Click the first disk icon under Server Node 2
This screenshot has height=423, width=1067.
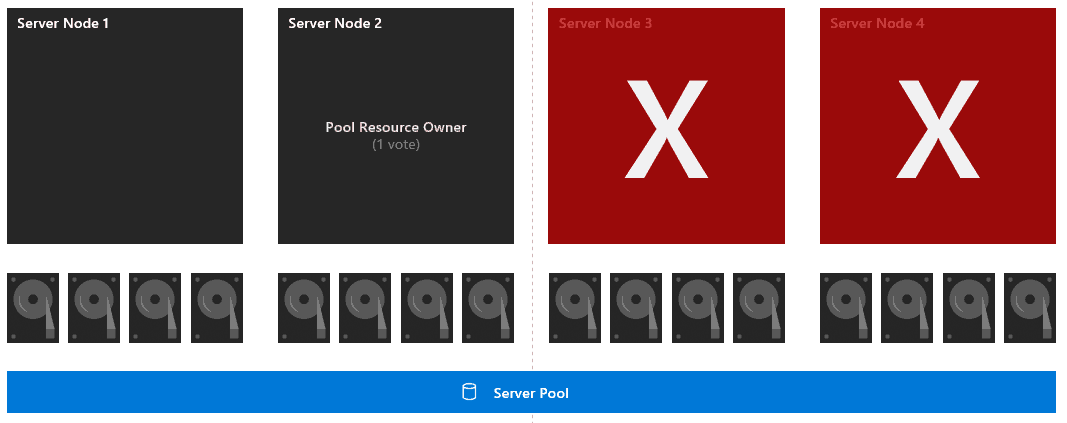[303, 308]
